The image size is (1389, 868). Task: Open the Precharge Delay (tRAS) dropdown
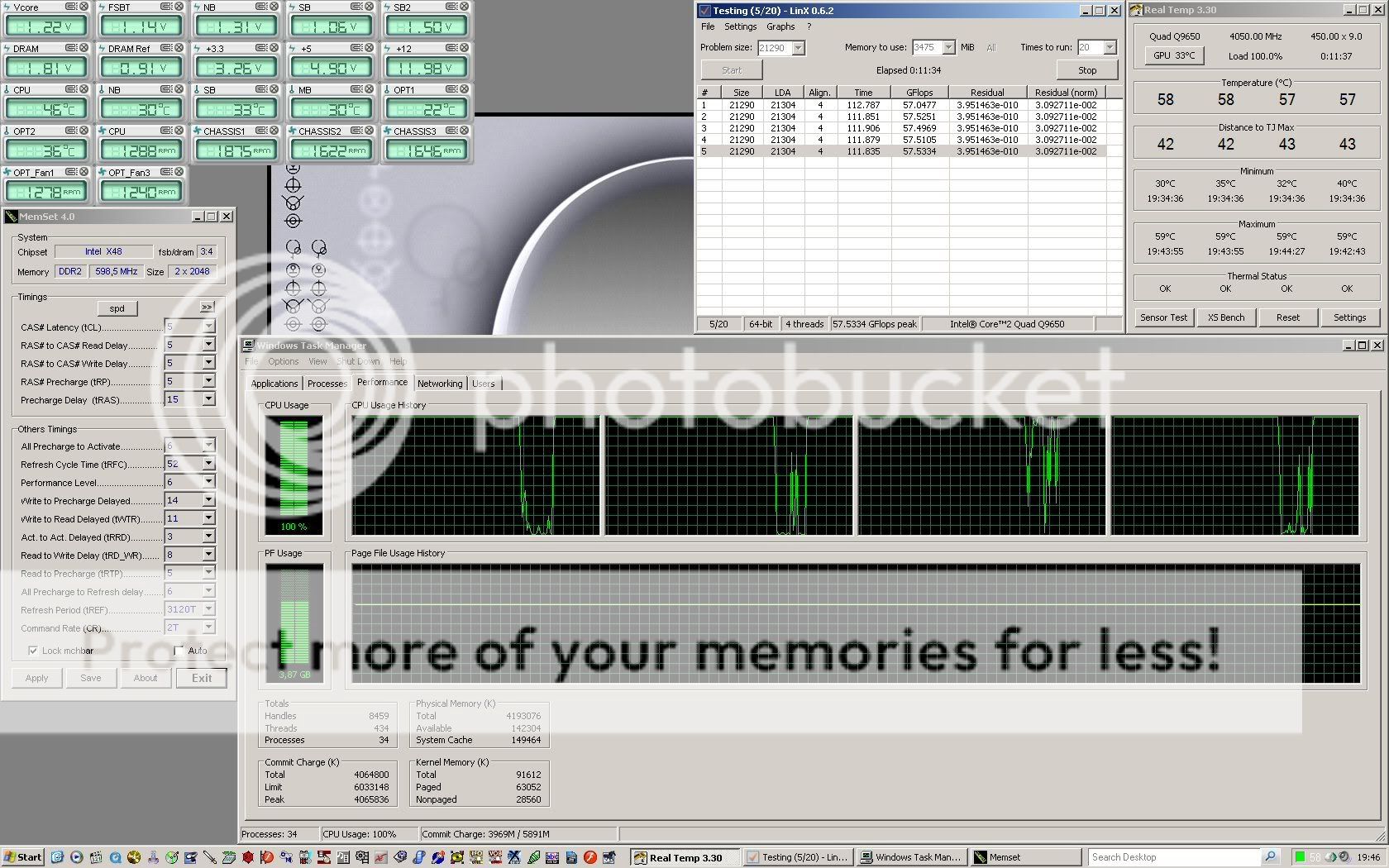click(208, 399)
